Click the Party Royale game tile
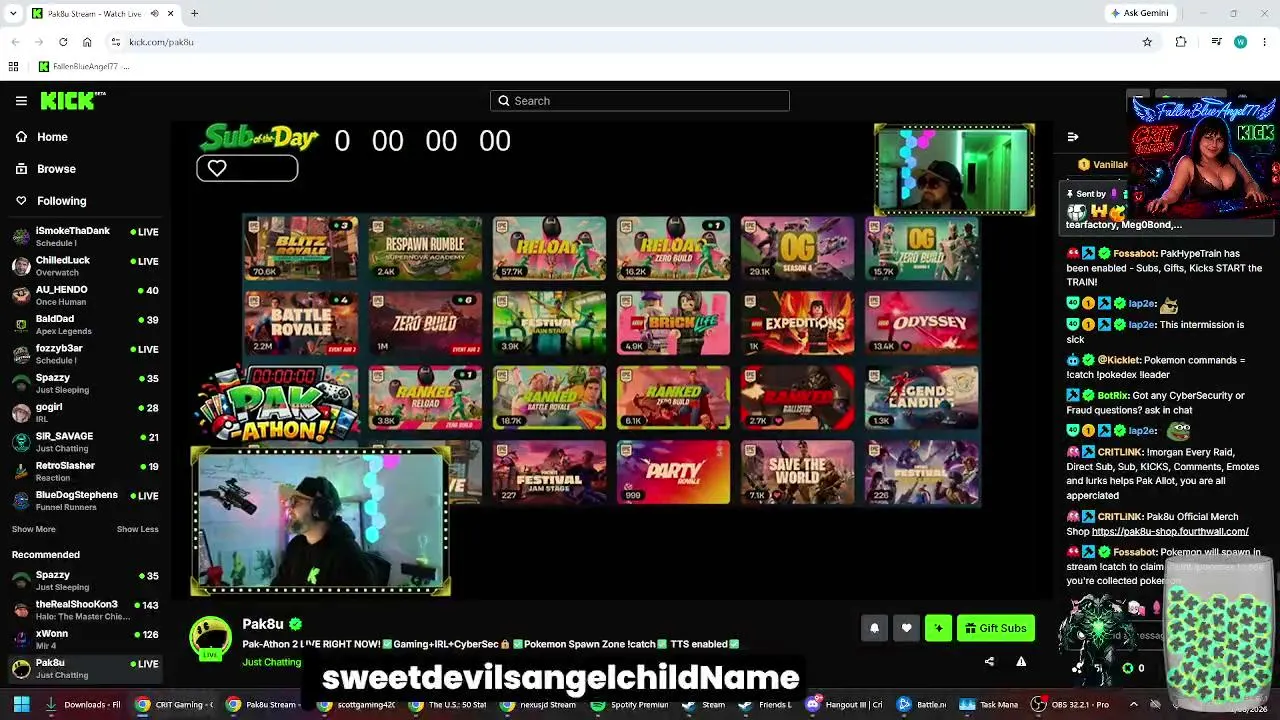The width and height of the screenshot is (1280, 720). (x=673, y=472)
